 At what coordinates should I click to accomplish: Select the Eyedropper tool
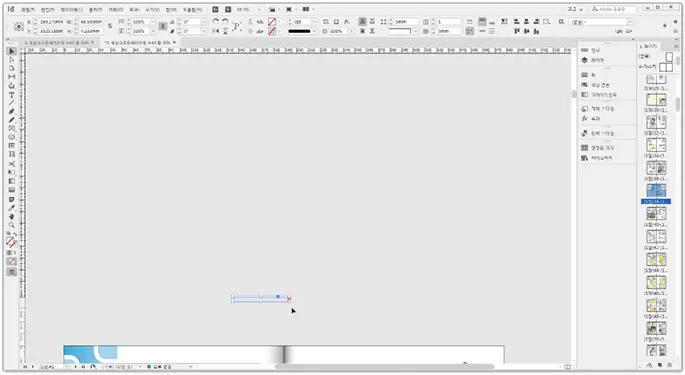12,208
